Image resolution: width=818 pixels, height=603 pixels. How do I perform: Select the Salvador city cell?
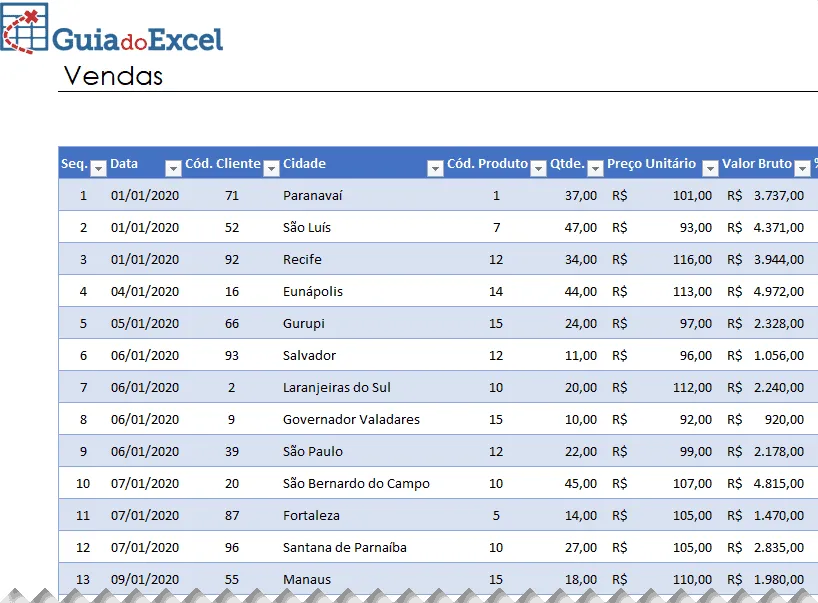coord(362,355)
